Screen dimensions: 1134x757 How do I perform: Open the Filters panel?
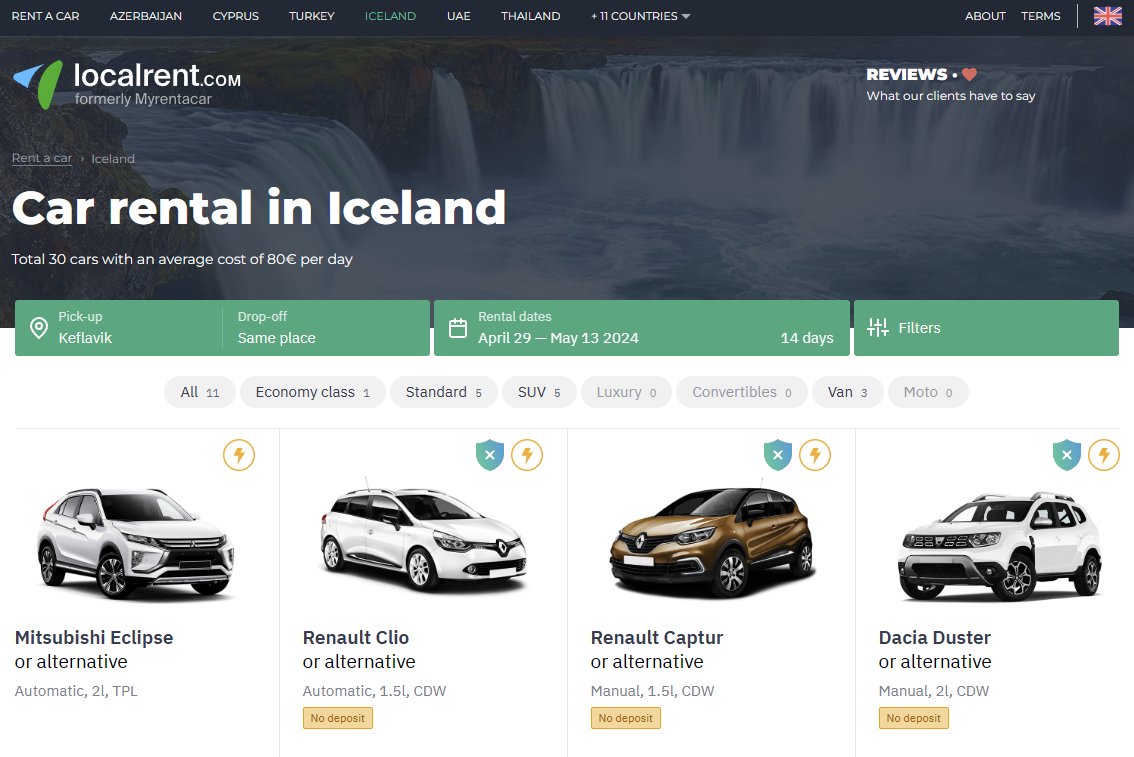click(x=986, y=328)
